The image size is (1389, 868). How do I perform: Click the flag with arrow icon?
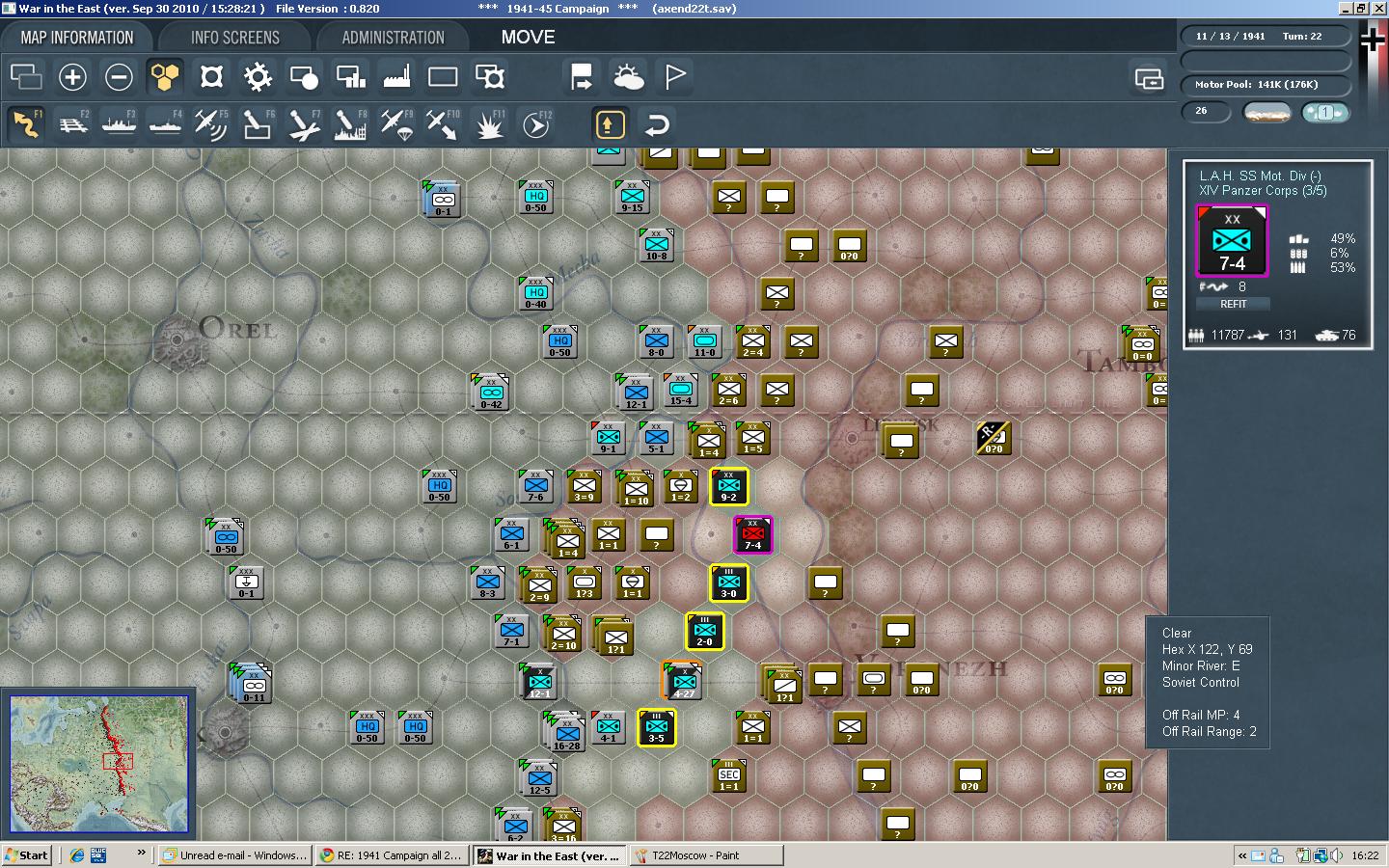[x=582, y=76]
